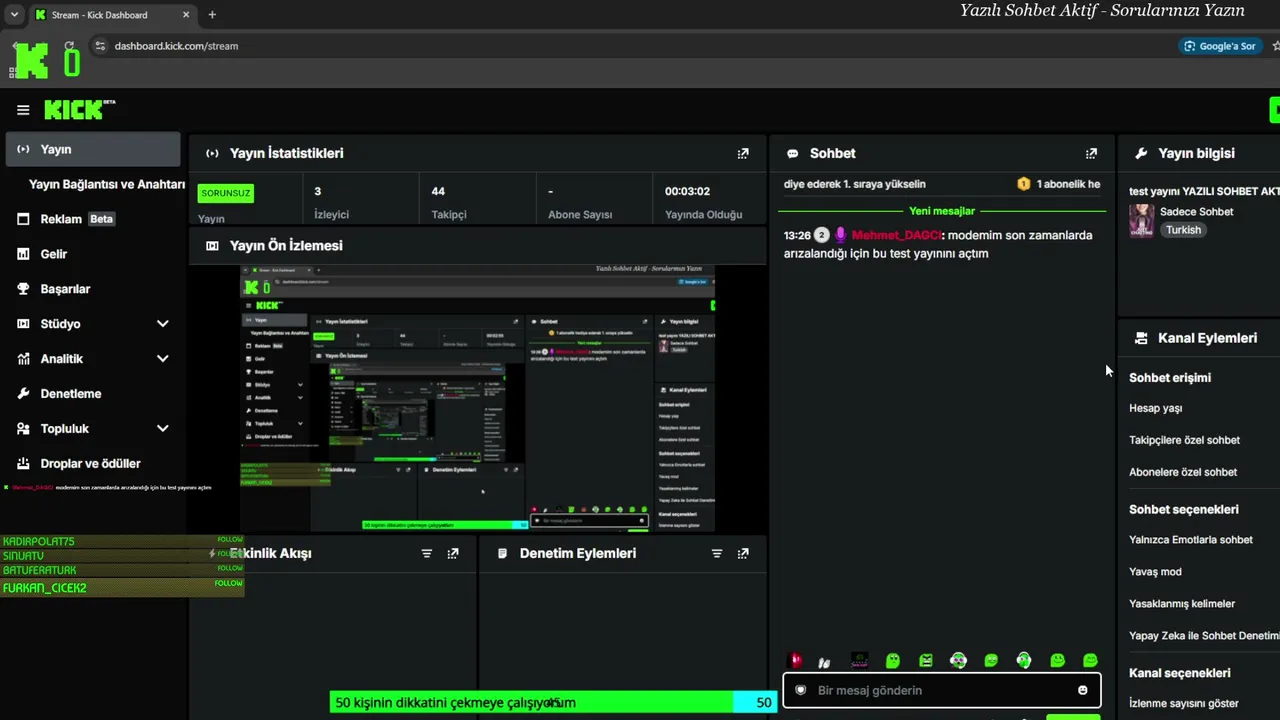The width and height of the screenshot is (1280, 720).
Task: Click the Sadece Sohbet category thumbnail
Action: click(x=1142, y=221)
